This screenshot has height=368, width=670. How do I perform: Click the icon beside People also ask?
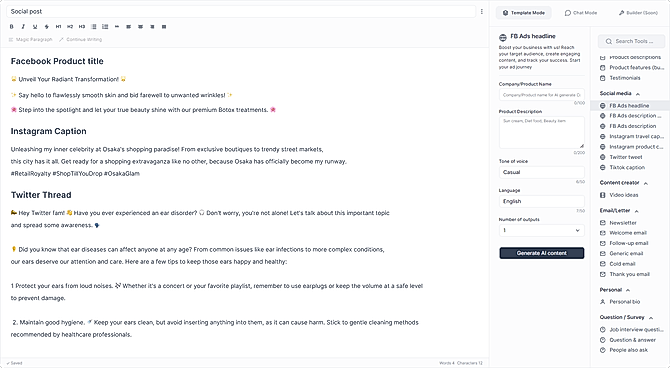(602, 350)
